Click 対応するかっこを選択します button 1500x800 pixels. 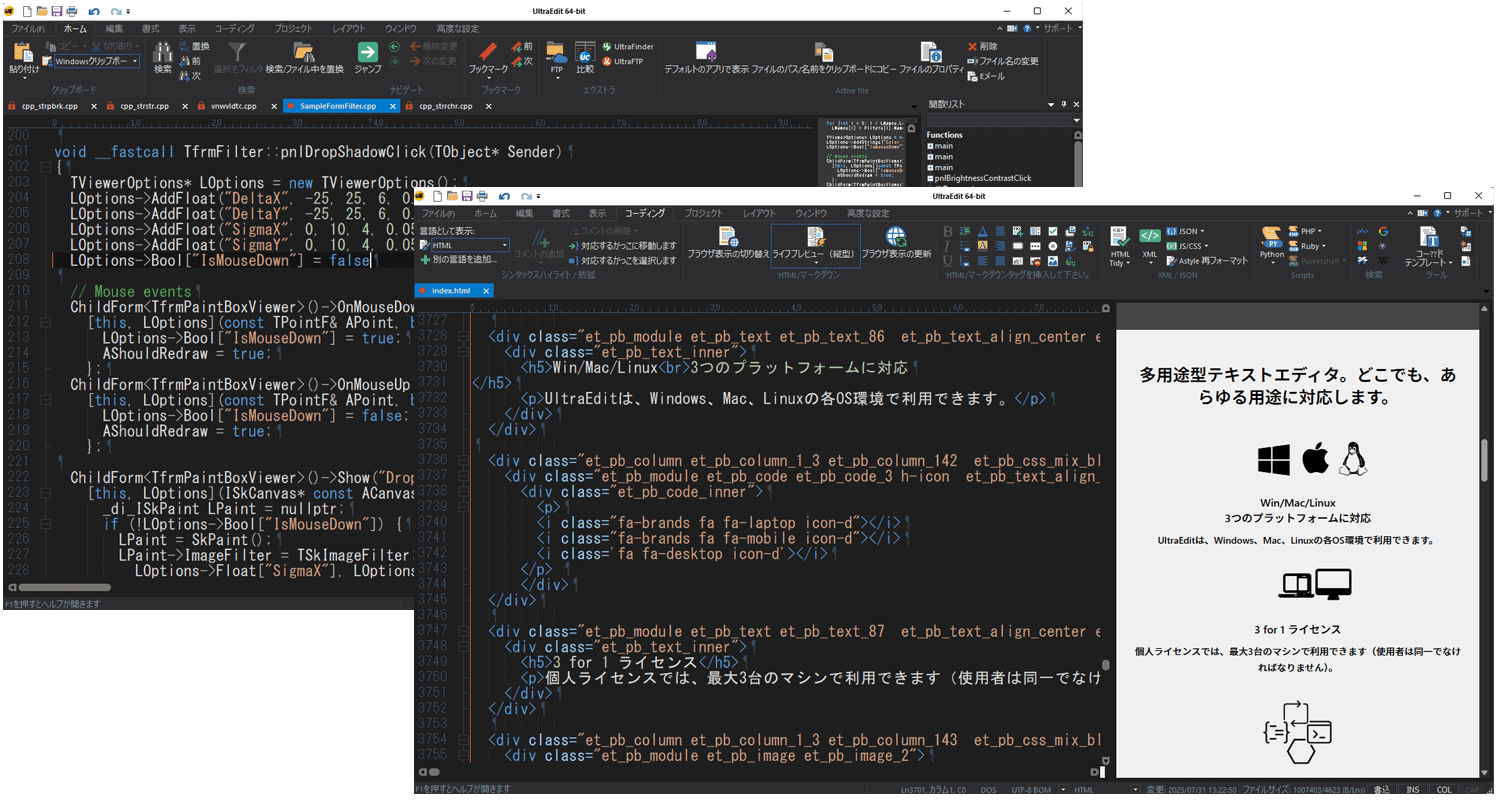[x=621, y=260]
